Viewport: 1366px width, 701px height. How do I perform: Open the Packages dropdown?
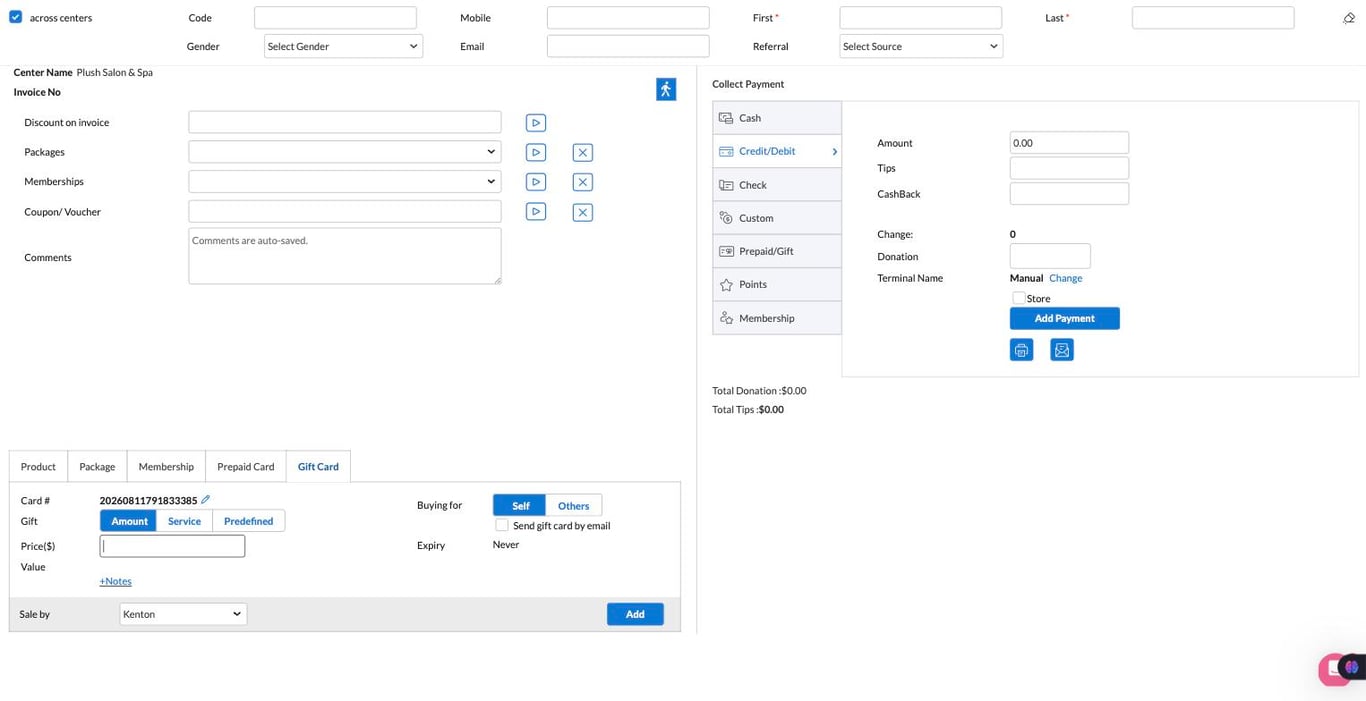(345, 152)
